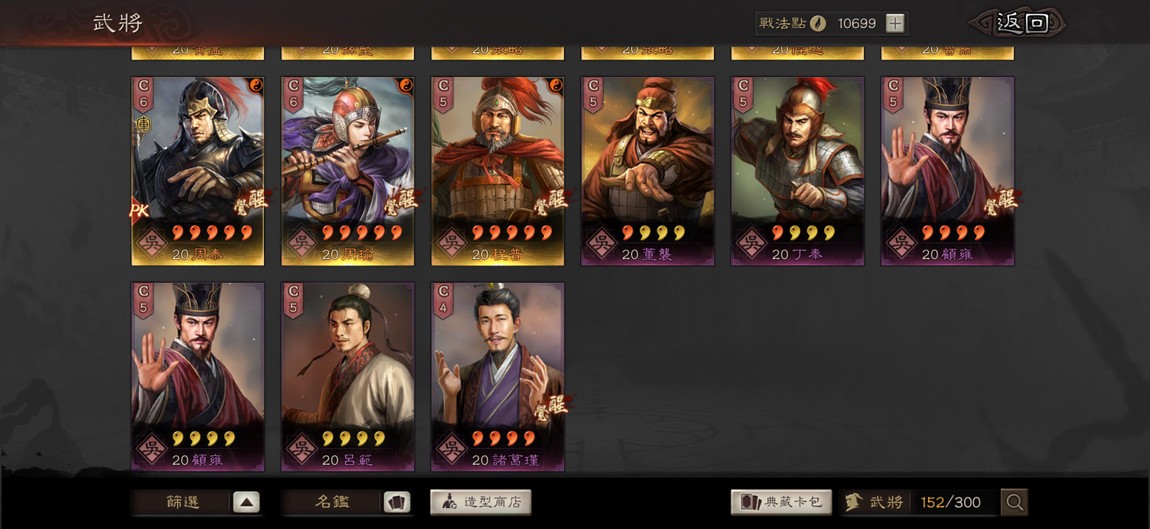Click the 覺醒 badge on 諸葛瑾 card
The height and width of the screenshot is (529, 1150).
pyautogui.click(x=552, y=404)
